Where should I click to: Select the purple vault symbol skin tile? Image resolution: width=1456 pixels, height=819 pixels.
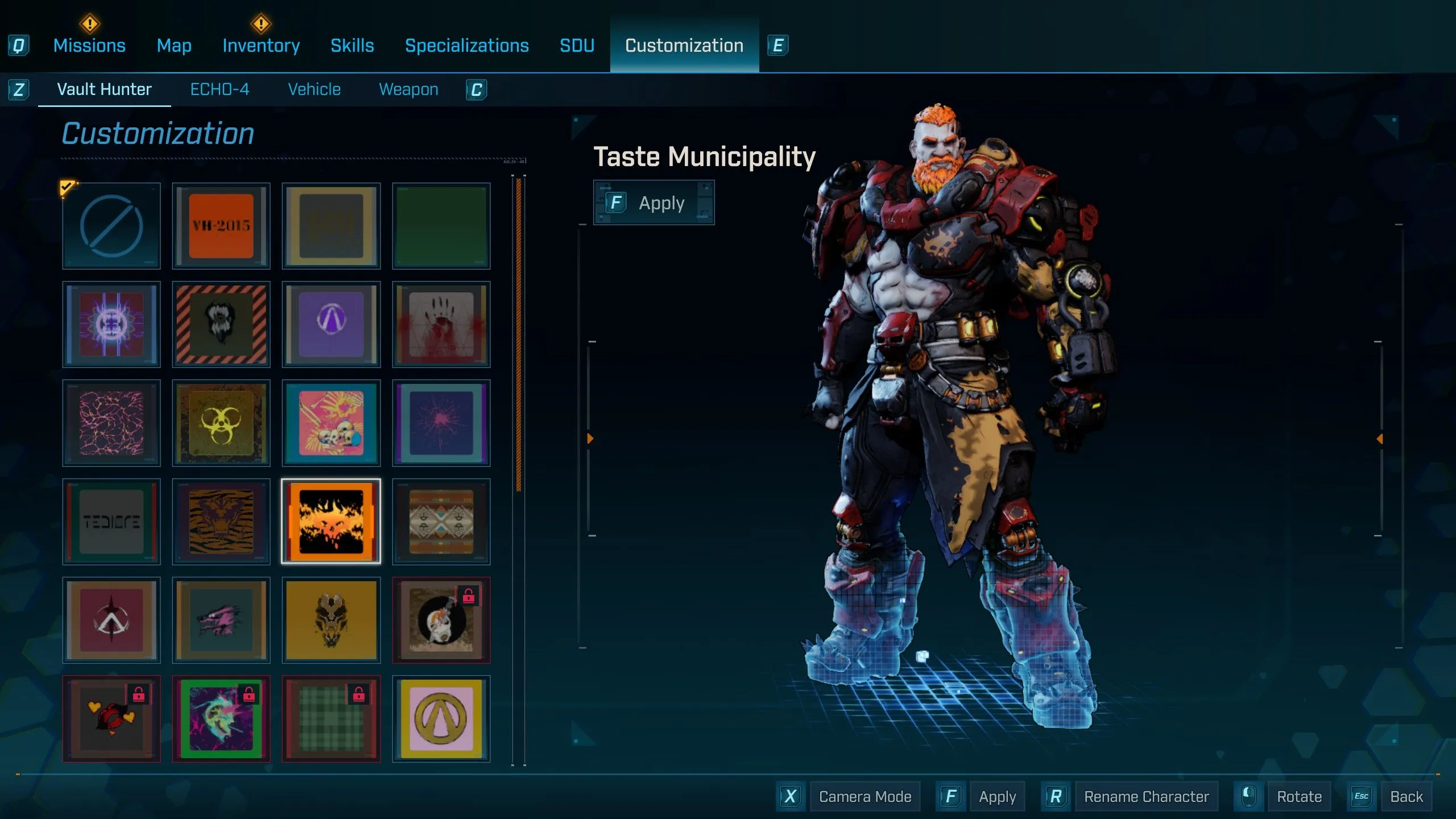(331, 324)
